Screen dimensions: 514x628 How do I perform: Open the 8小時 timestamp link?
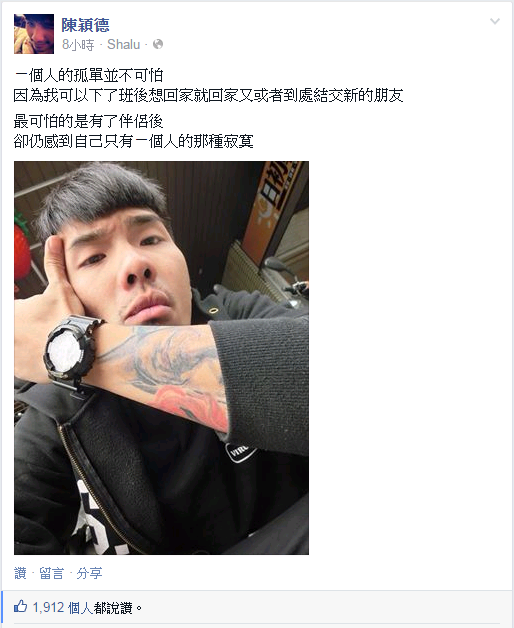coord(78,44)
